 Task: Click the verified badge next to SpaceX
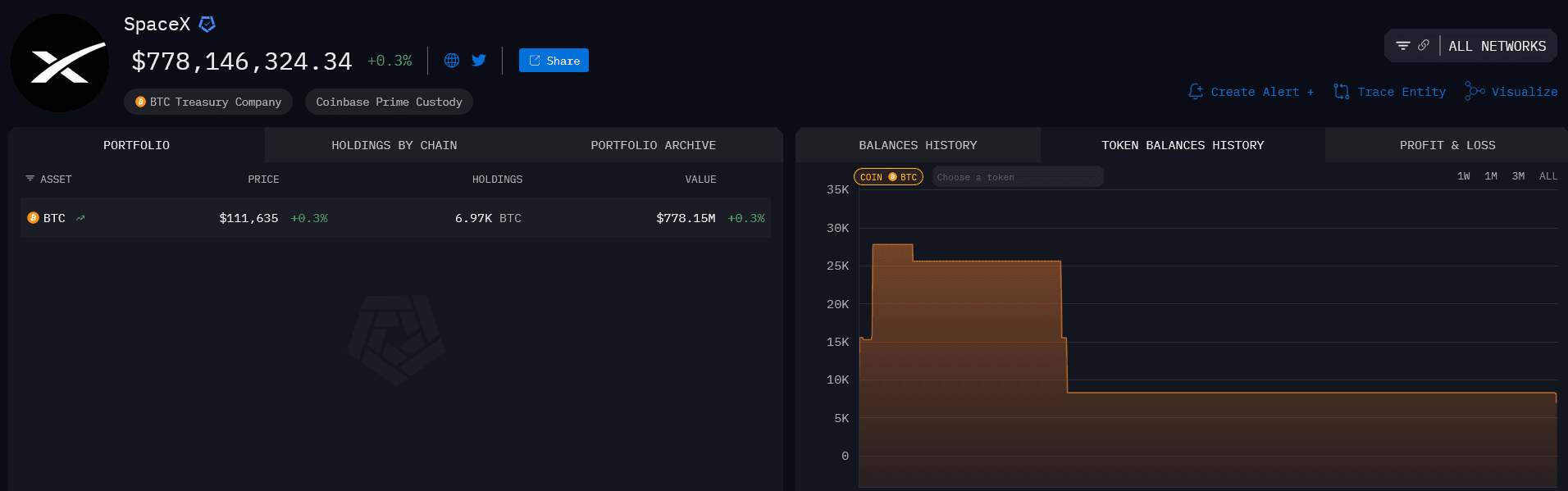click(207, 25)
